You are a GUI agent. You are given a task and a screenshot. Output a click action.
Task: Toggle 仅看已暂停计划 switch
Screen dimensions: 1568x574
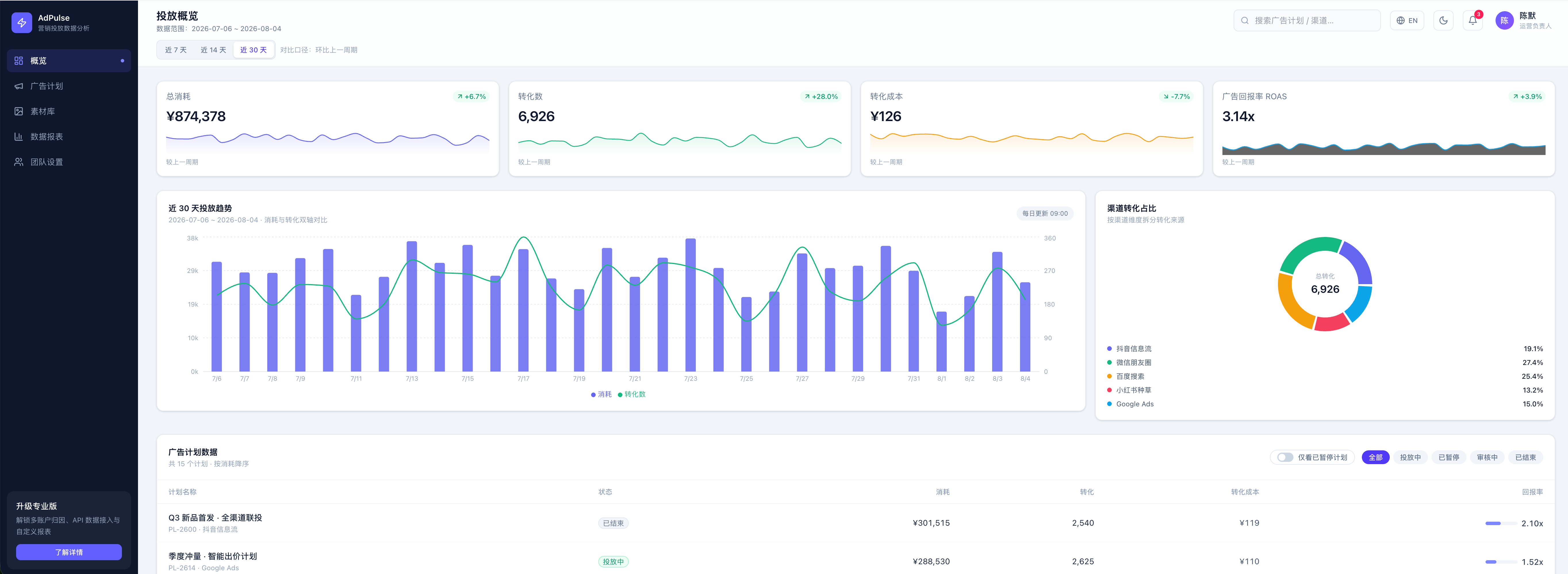click(x=1285, y=457)
